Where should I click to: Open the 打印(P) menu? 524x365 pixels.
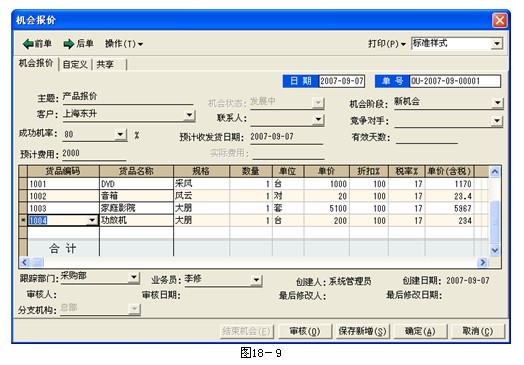(x=387, y=43)
